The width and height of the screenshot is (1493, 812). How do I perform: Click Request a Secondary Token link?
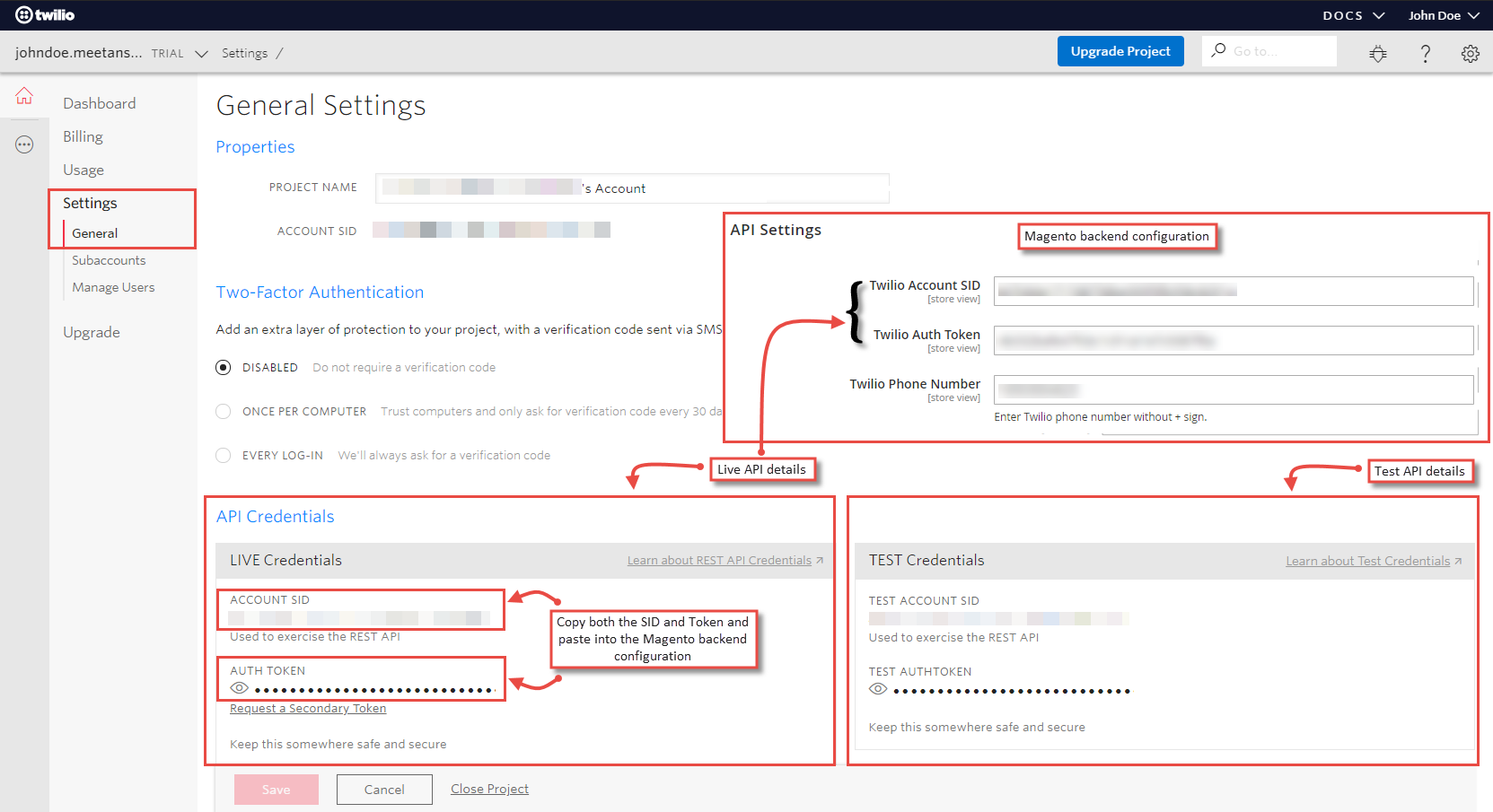tap(308, 708)
